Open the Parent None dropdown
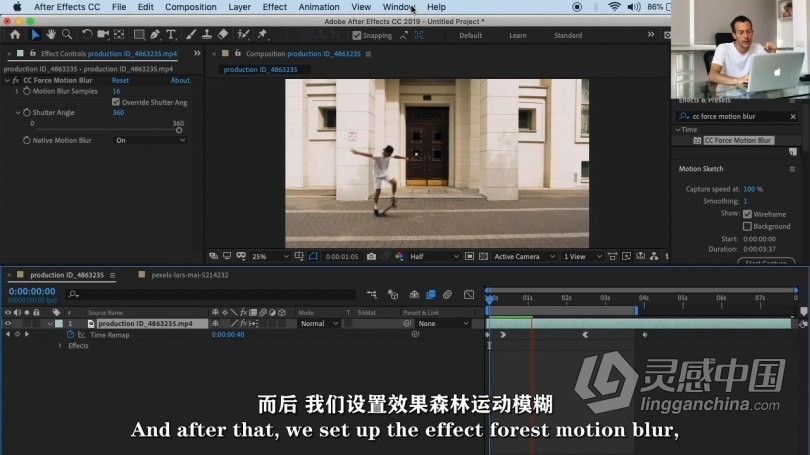 pos(443,323)
